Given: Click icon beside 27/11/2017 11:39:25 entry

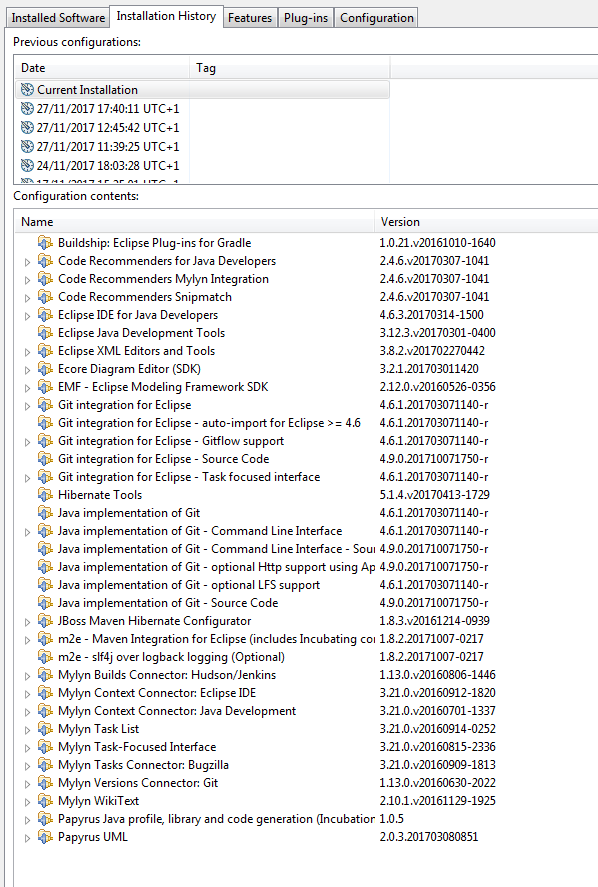Looking at the screenshot, I should point(27,147).
